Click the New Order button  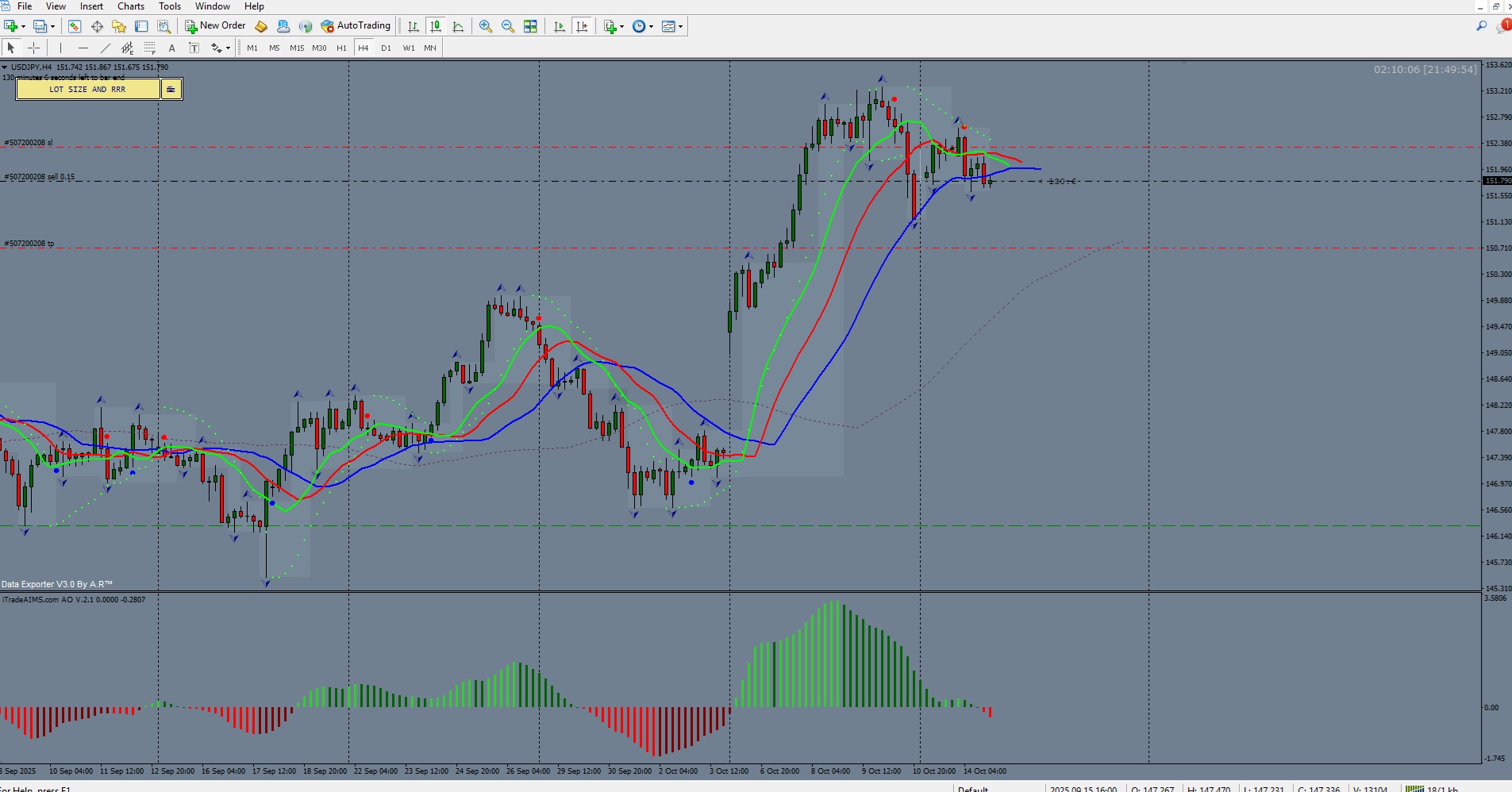tap(215, 26)
